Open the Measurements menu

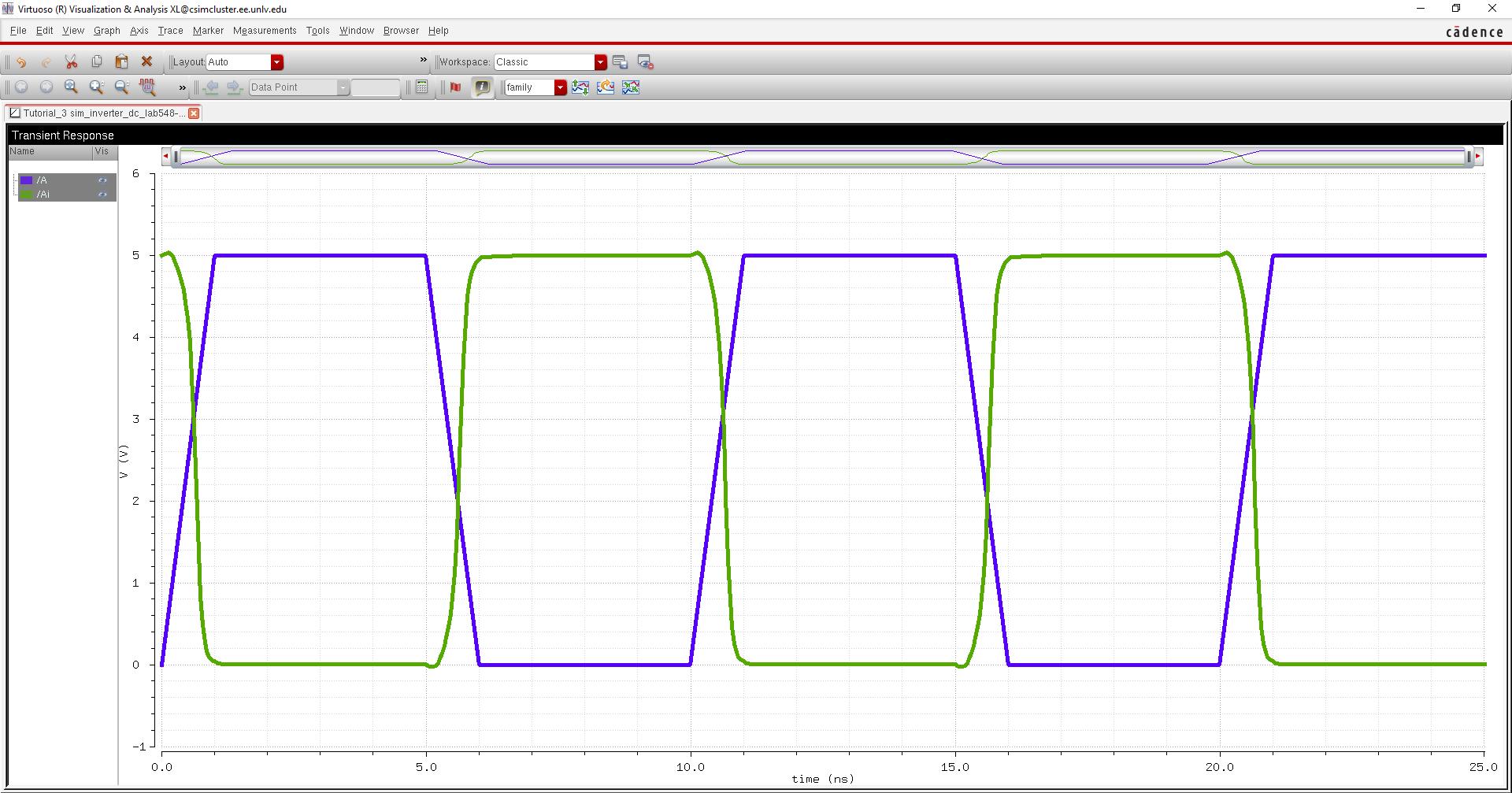264,31
